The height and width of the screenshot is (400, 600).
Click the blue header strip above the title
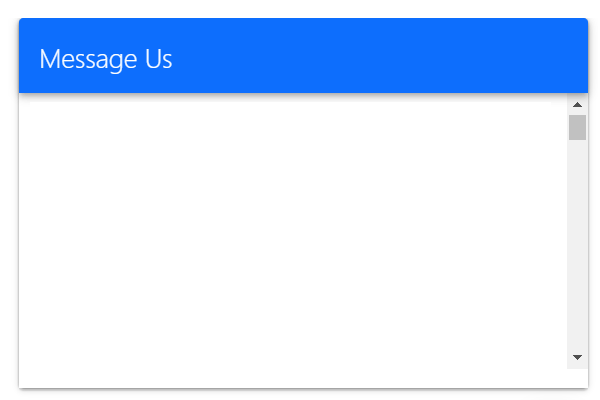coord(303,31)
